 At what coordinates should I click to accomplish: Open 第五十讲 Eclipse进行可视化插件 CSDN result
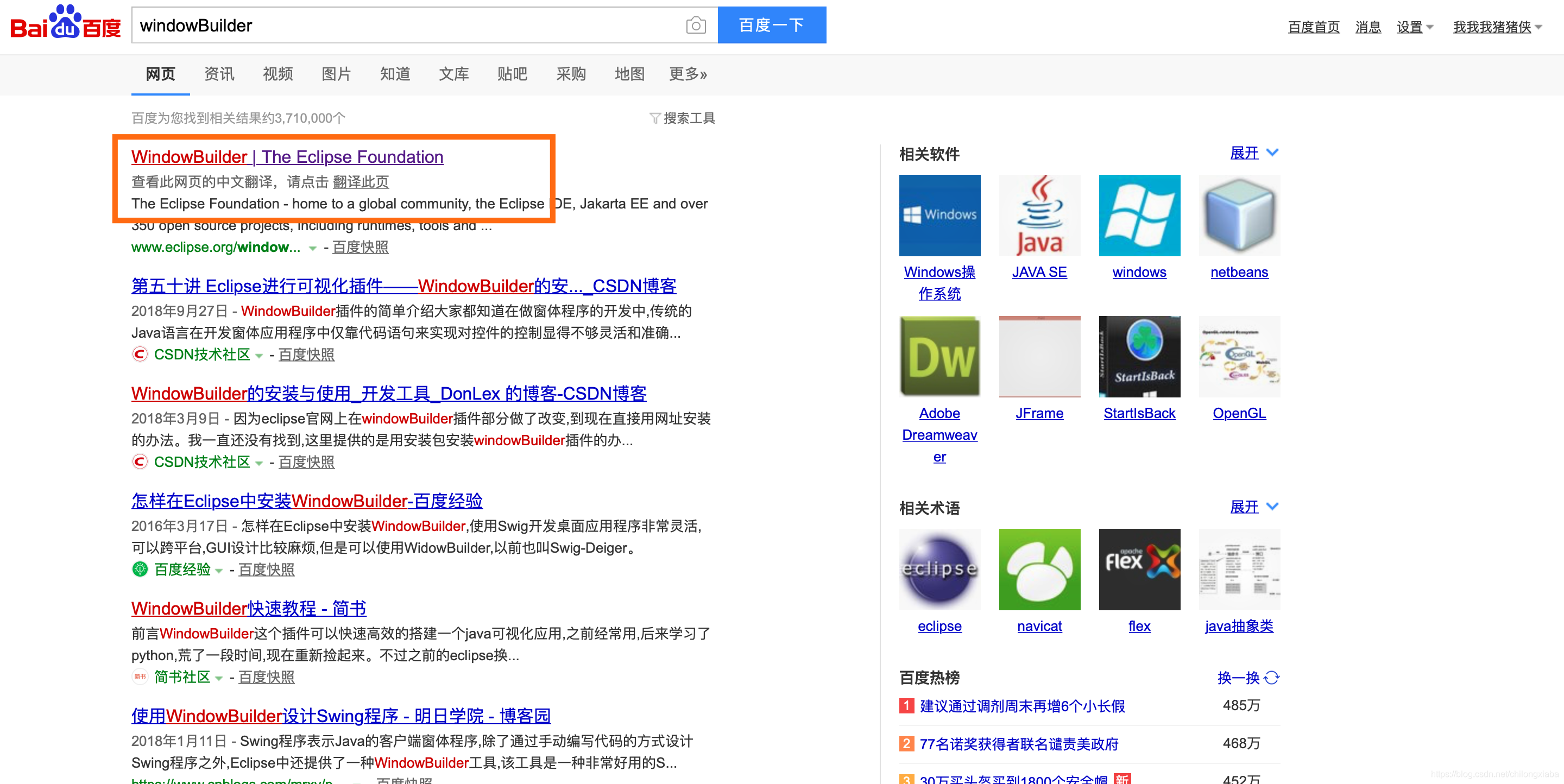point(403,286)
